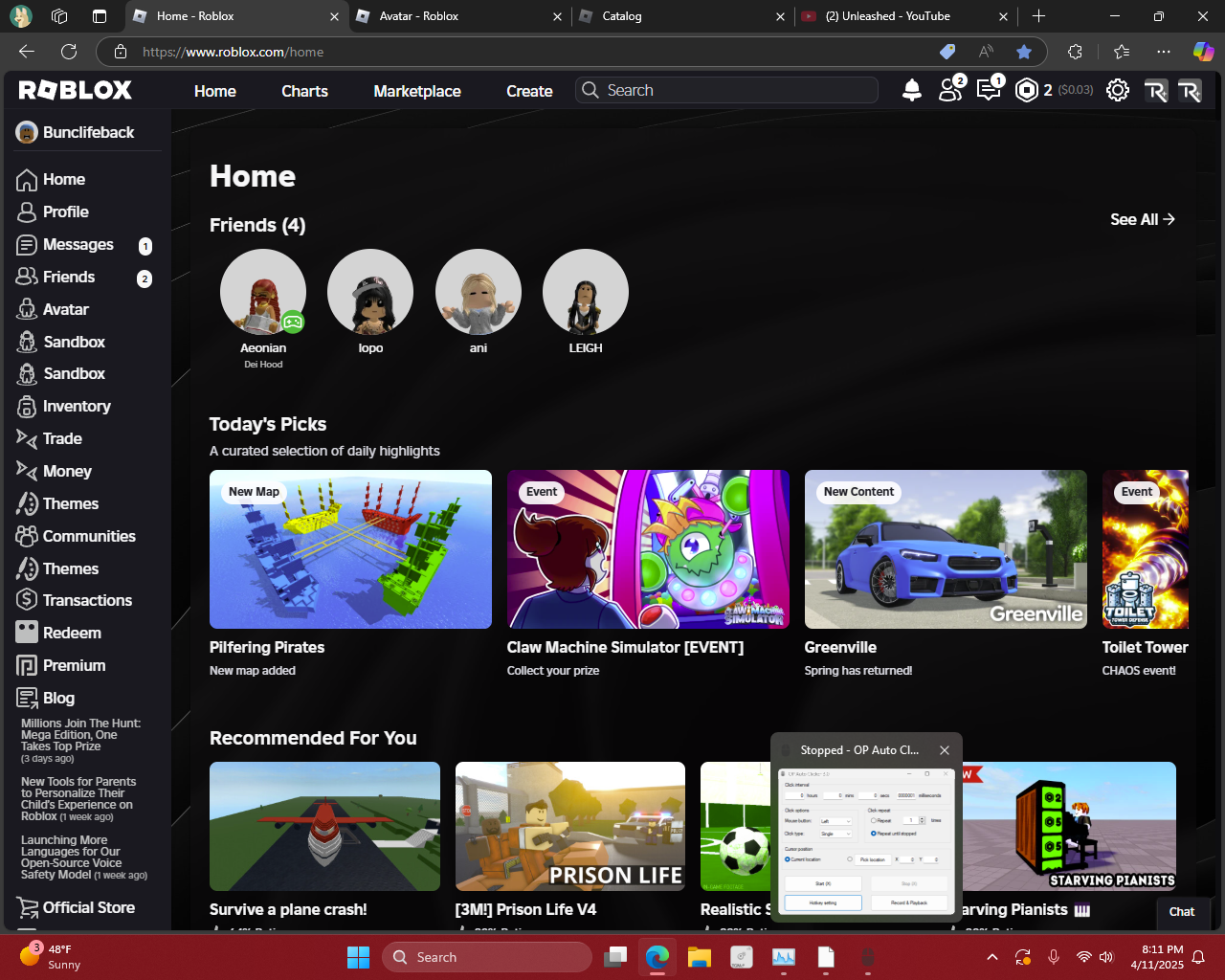The height and width of the screenshot is (980, 1225).
Task: Open the notifications bell in Roblox header
Action: [x=912, y=90]
